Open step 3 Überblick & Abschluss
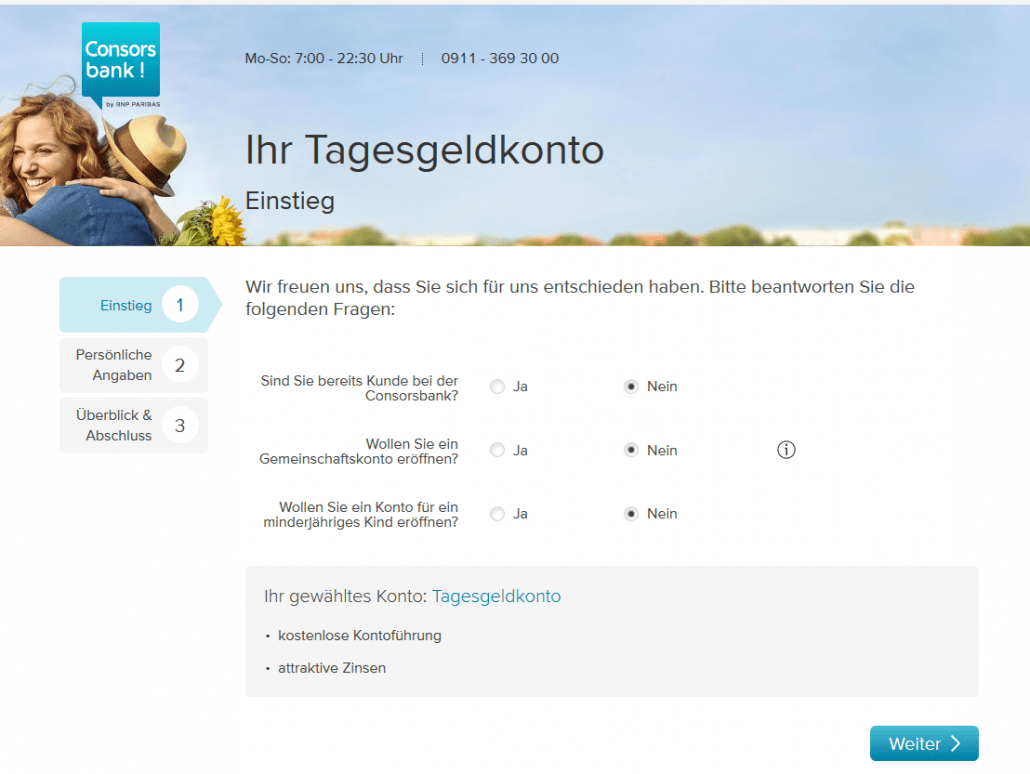Viewport: 1030px width, 774px height. pyautogui.click(x=133, y=426)
